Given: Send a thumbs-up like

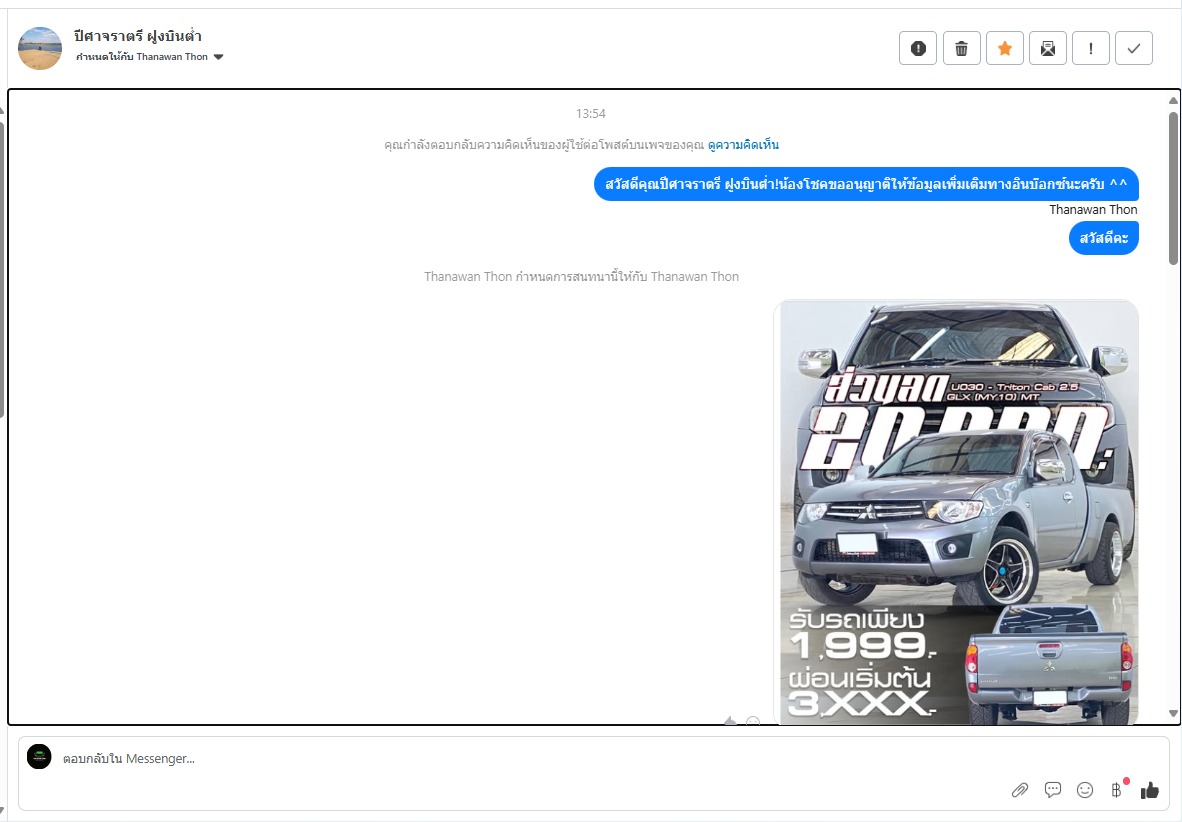Looking at the screenshot, I should (1150, 790).
